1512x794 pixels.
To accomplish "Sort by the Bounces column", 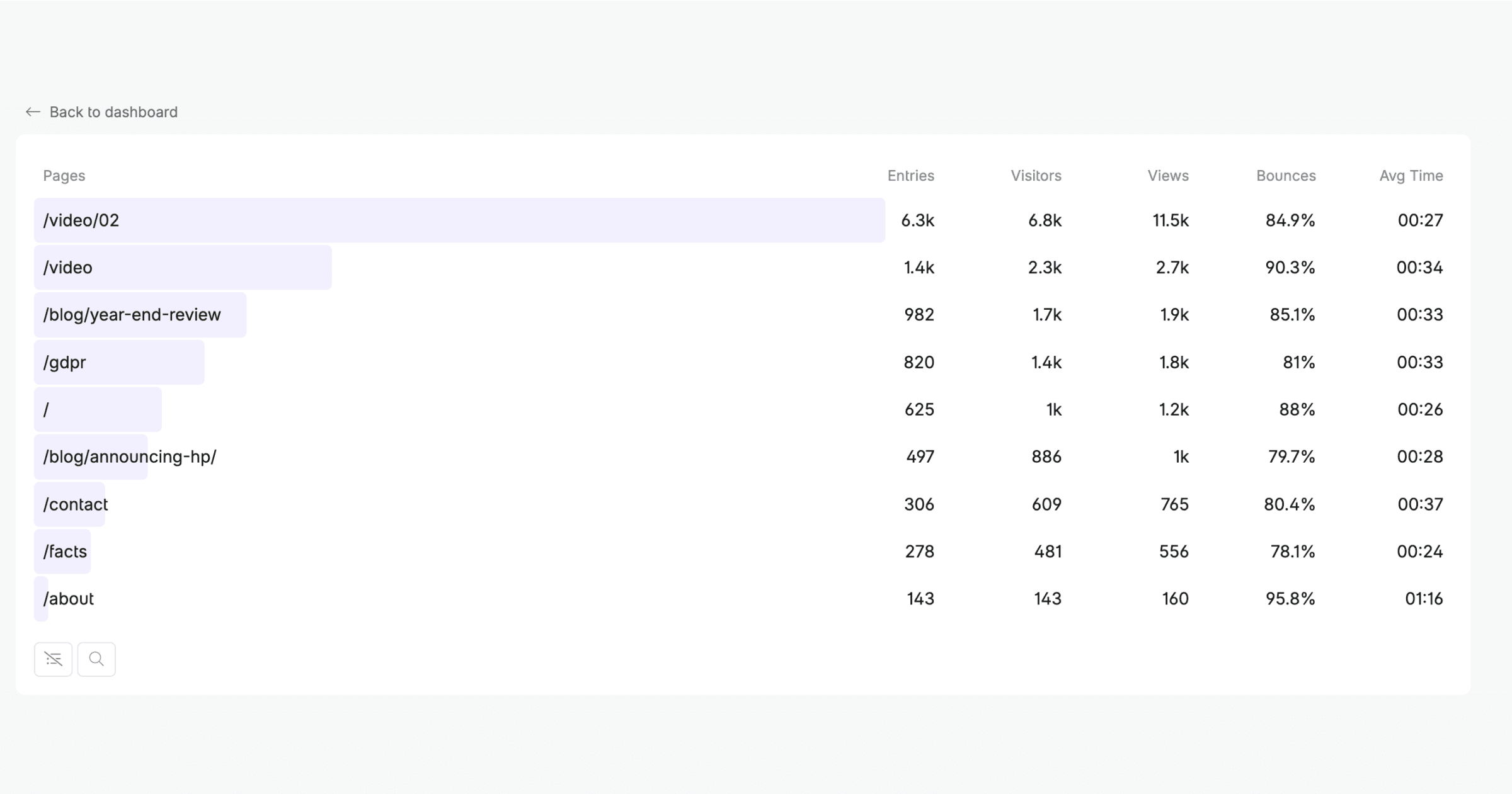I will pos(1285,176).
